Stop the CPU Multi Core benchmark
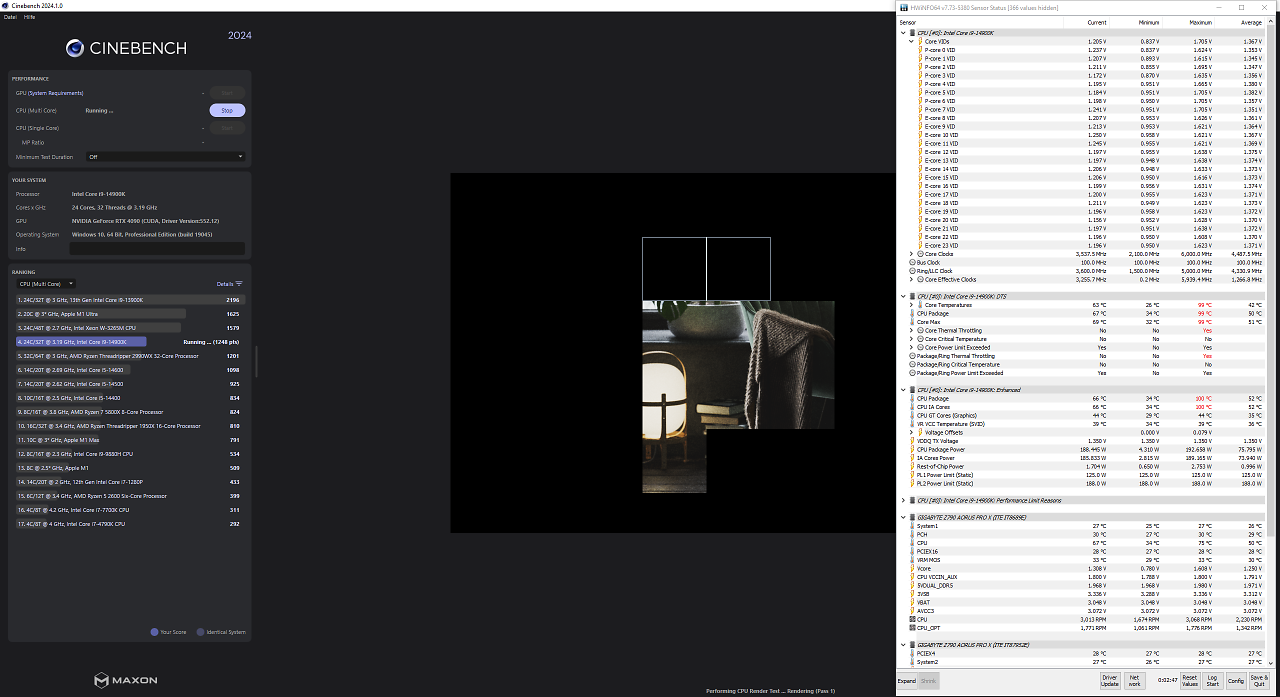This screenshot has width=1280, height=697. 227,110
